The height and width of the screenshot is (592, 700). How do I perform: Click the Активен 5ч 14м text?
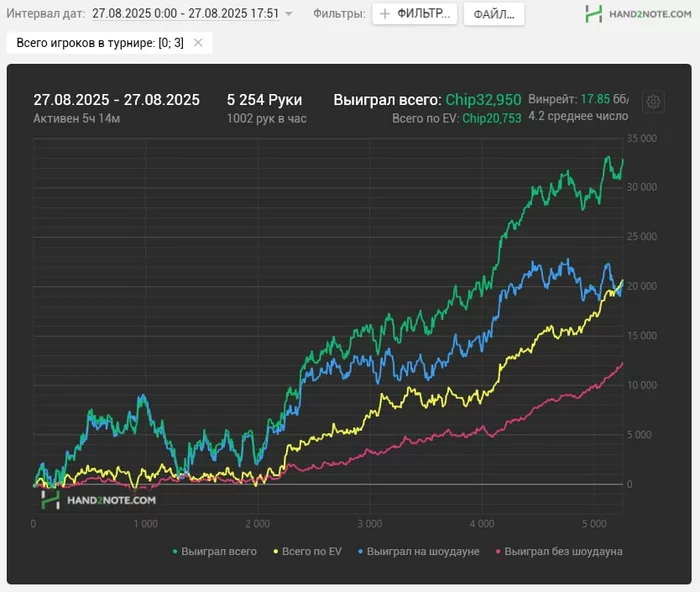tap(77, 118)
